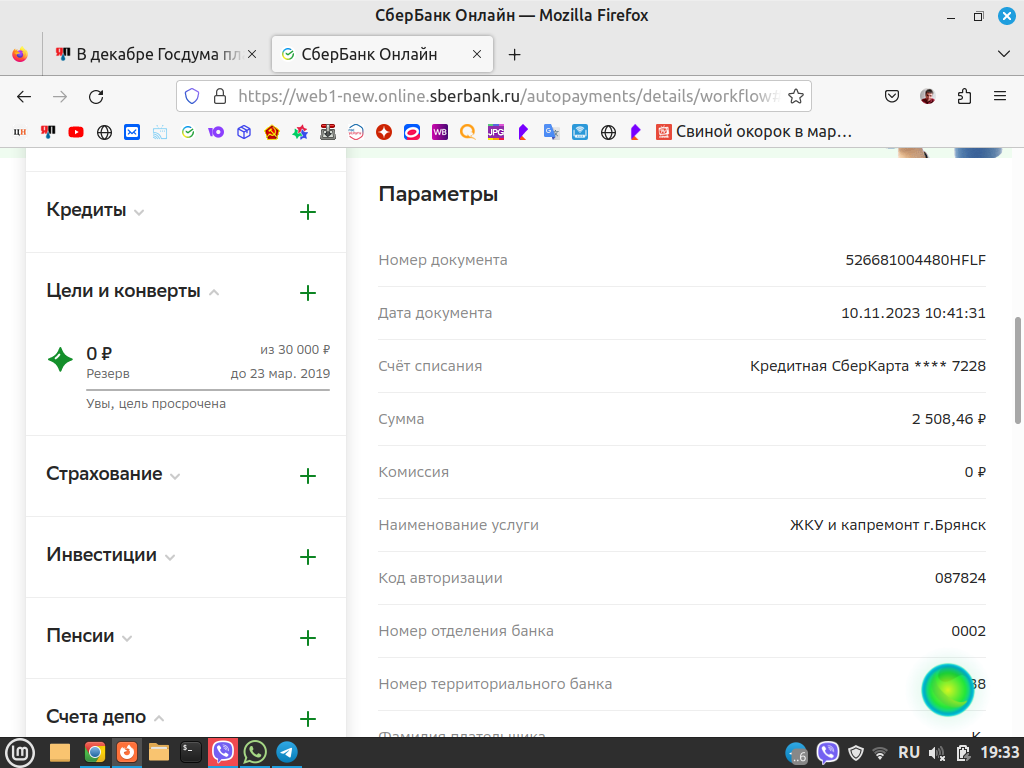This screenshot has height=768, width=1024.
Task: List all tabs with the dropdown arrow
Action: pyautogui.click(x=1004, y=54)
